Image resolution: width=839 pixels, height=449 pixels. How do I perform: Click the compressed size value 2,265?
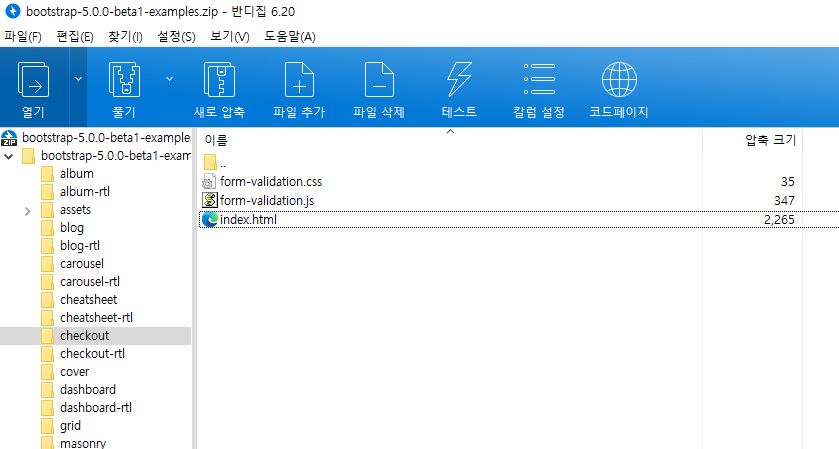click(x=779, y=219)
